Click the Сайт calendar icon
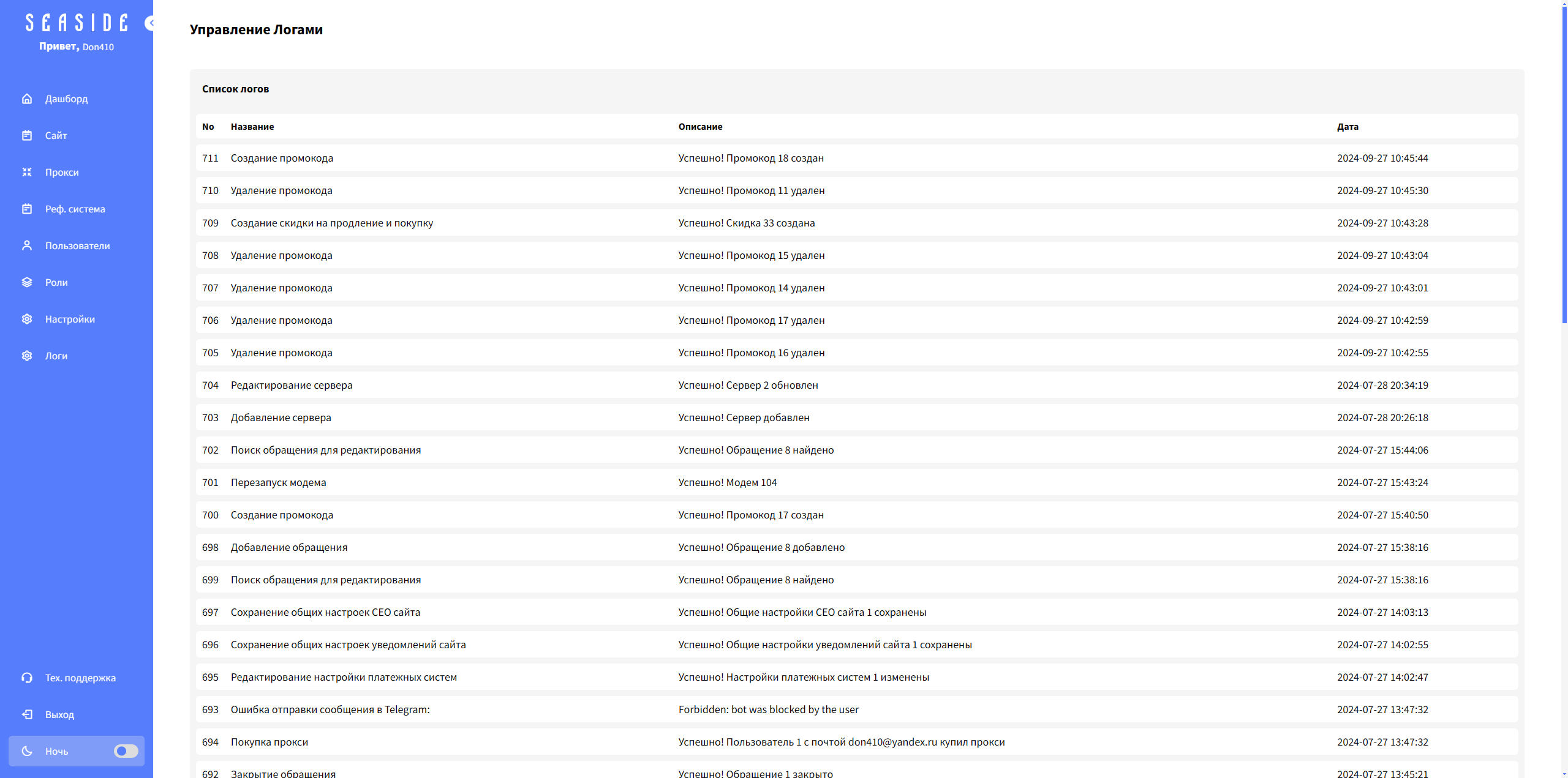The width and height of the screenshot is (1568, 778). (27, 135)
